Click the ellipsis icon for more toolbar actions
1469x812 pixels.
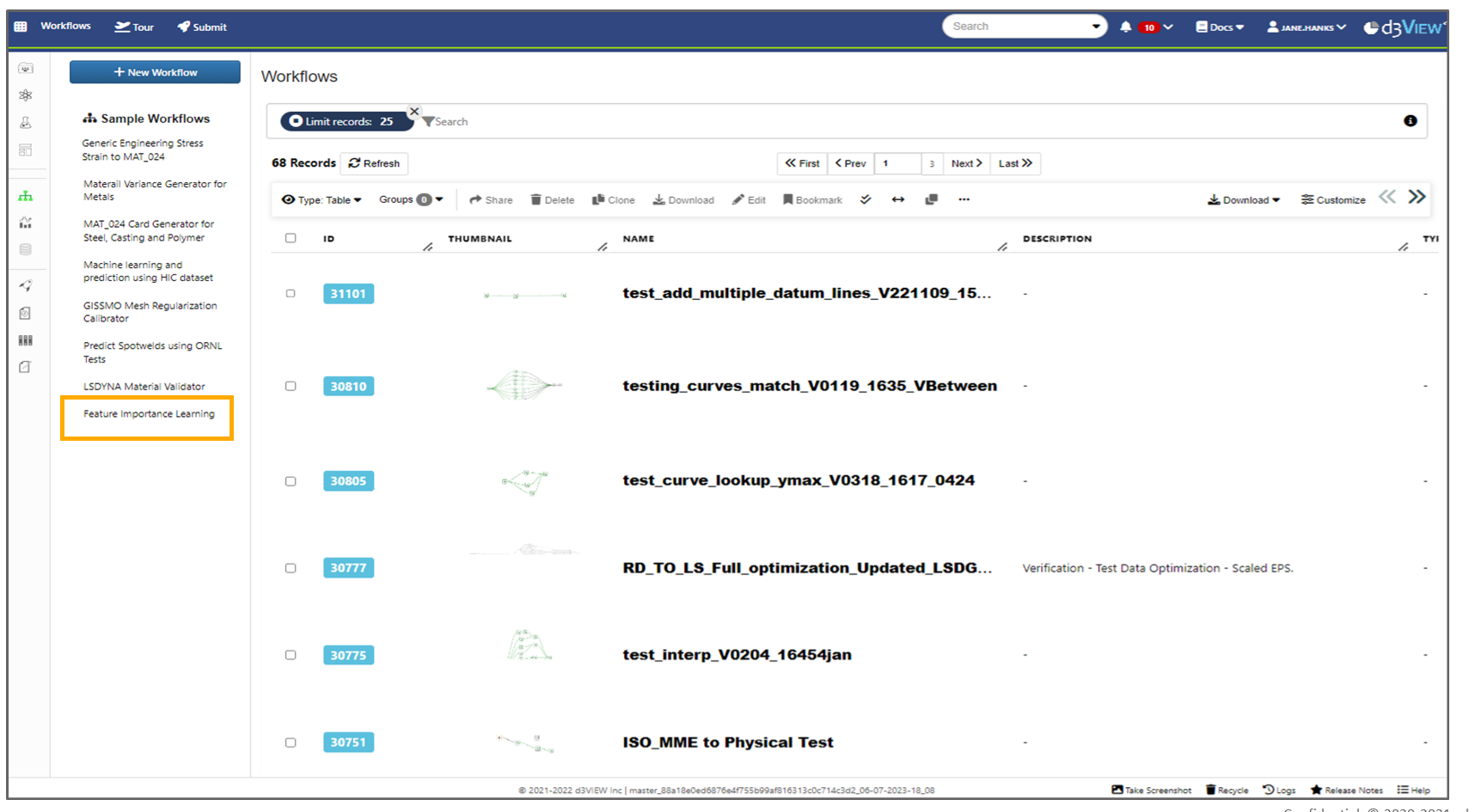[x=964, y=199]
